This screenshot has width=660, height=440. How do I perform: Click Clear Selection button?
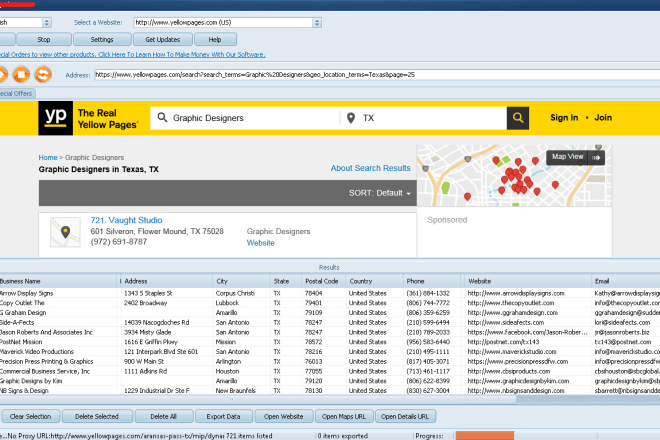coord(30,416)
